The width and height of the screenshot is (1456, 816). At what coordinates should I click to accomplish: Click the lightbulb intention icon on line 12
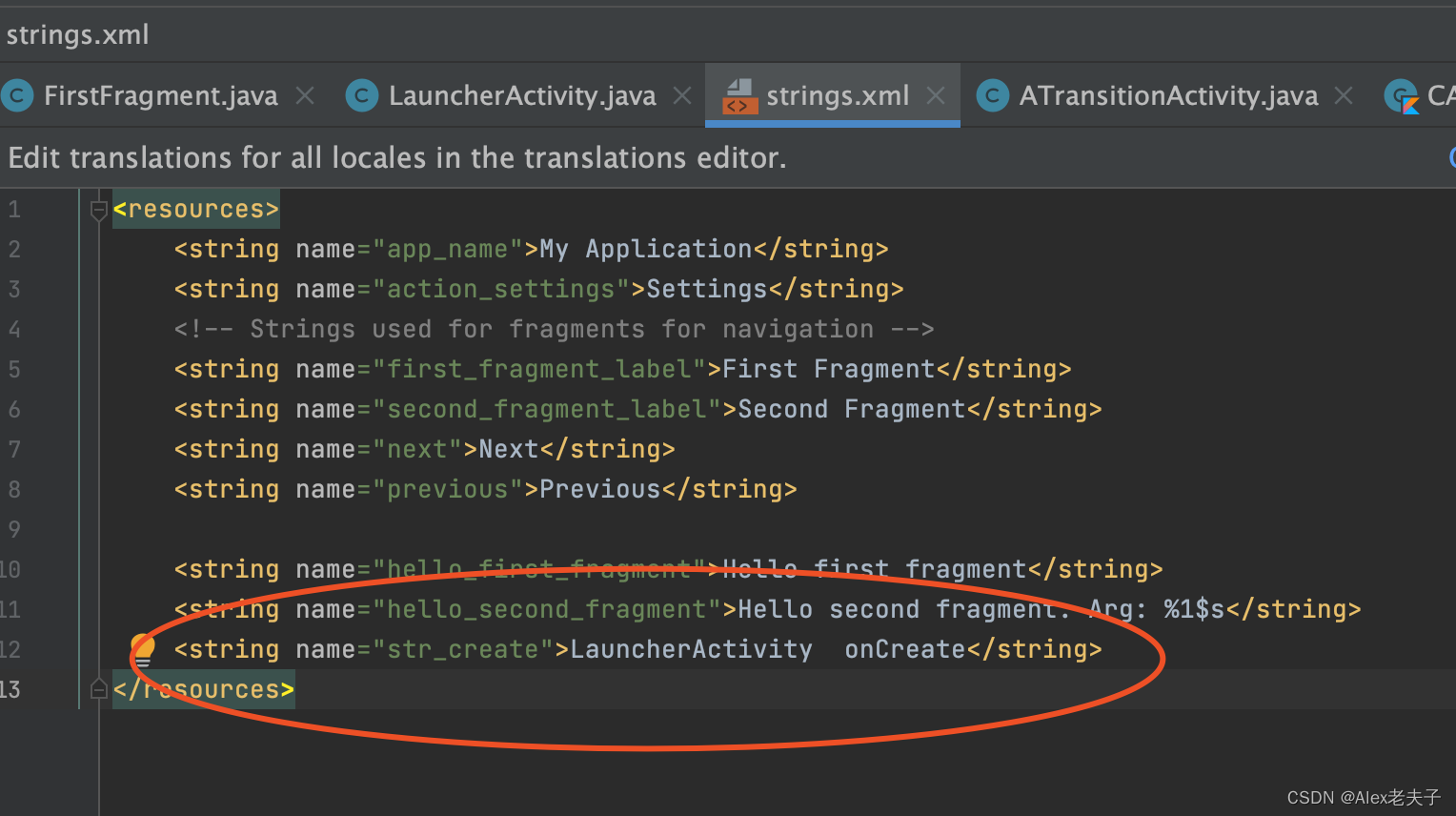[x=141, y=648]
